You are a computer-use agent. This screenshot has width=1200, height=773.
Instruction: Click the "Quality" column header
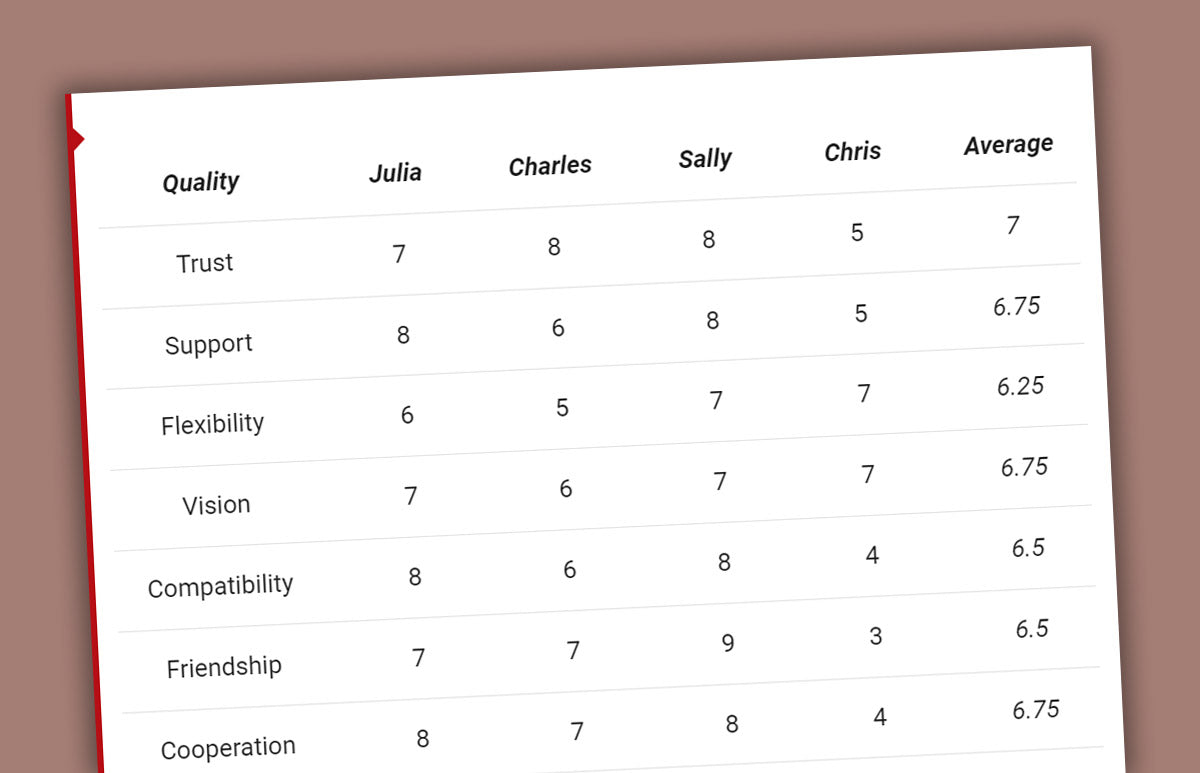201,182
